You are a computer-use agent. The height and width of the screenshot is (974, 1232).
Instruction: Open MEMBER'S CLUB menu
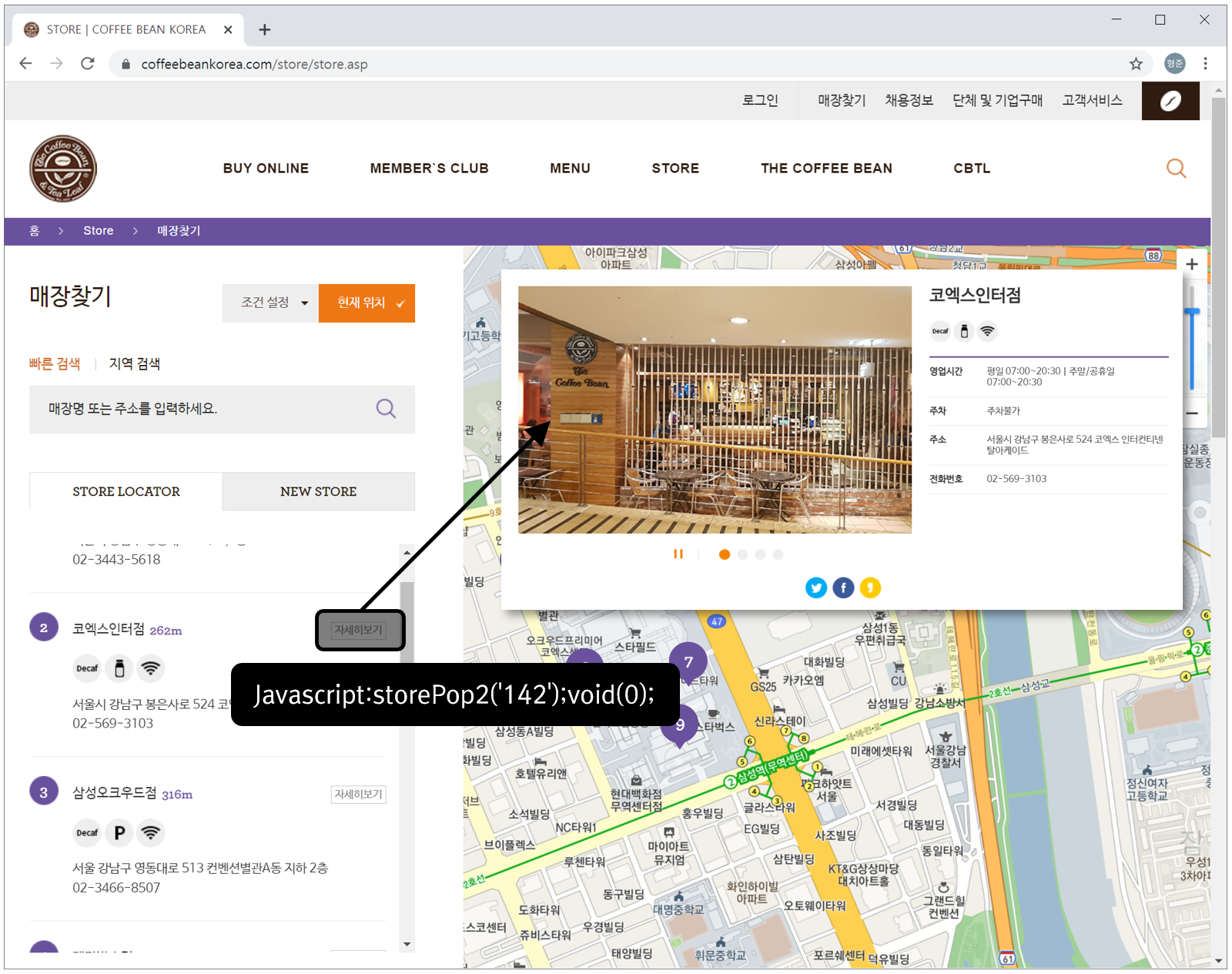pos(429,168)
